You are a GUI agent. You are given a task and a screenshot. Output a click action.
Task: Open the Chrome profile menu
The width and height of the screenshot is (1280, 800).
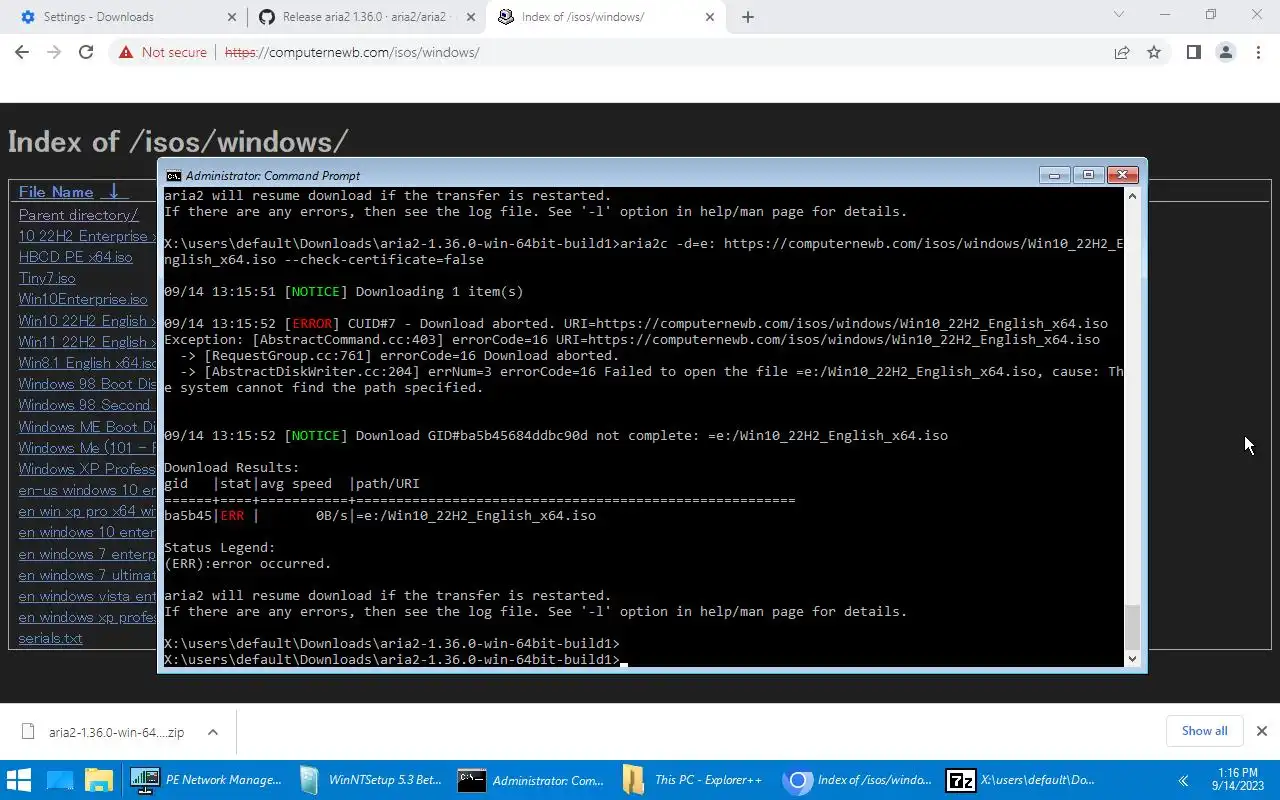pyautogui.click(x=1225, y=52)
